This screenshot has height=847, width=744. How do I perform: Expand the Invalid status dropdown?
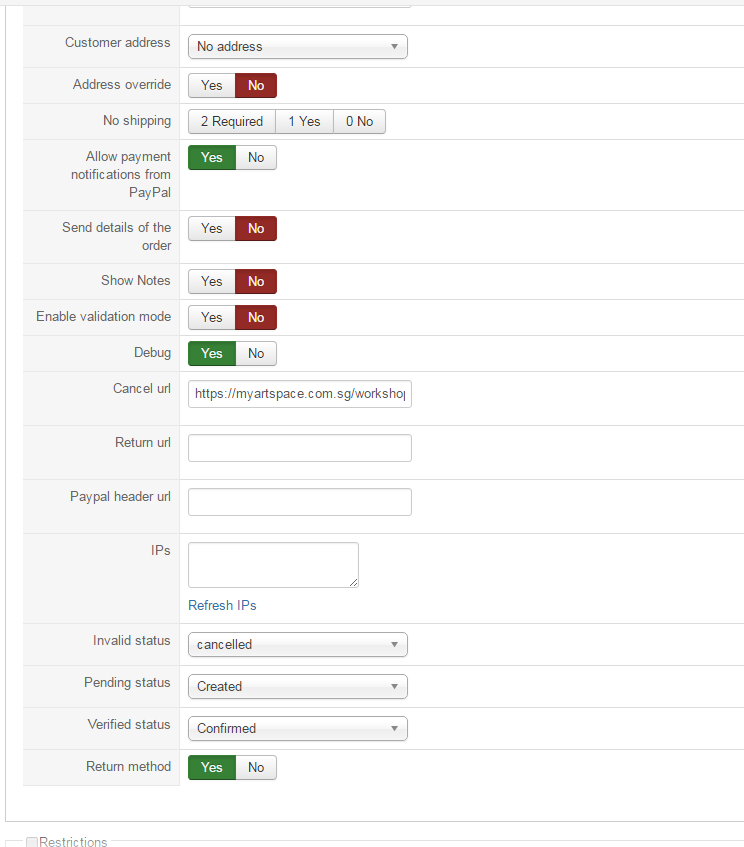[297, 645]
